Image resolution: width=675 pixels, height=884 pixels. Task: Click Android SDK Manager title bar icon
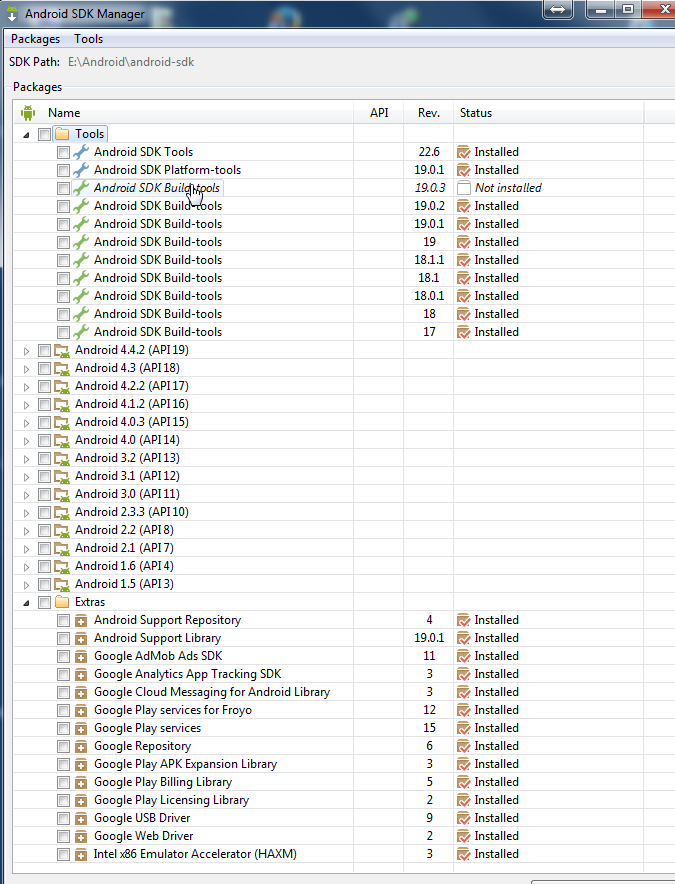tap(12, 14)
